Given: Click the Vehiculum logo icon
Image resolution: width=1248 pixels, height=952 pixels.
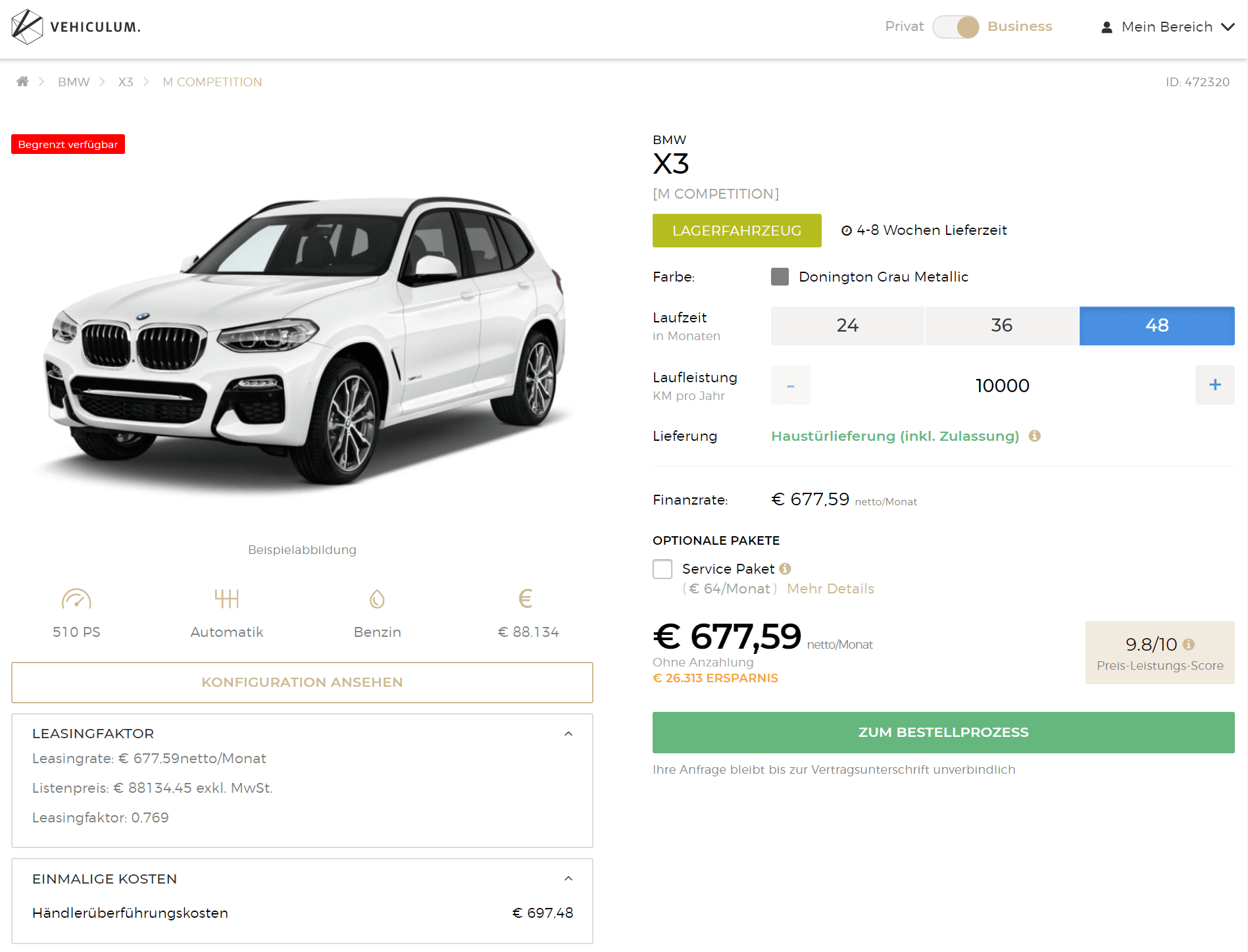Looking at the screenshot, I should point(27,27).
